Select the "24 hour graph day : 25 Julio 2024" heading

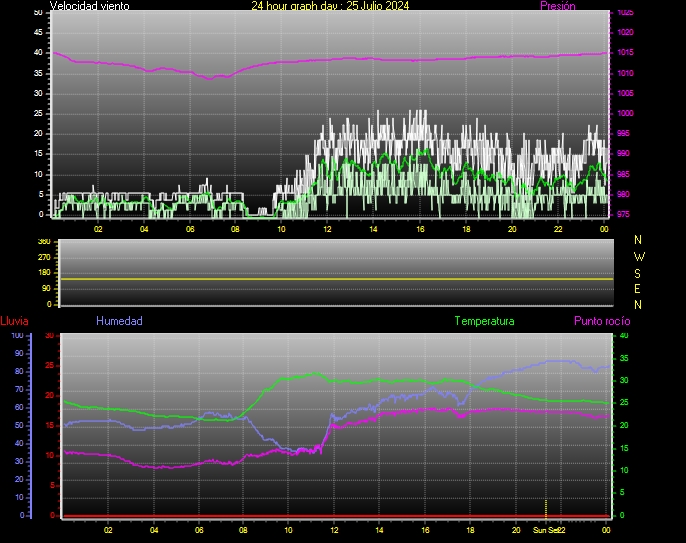(330, 6)
